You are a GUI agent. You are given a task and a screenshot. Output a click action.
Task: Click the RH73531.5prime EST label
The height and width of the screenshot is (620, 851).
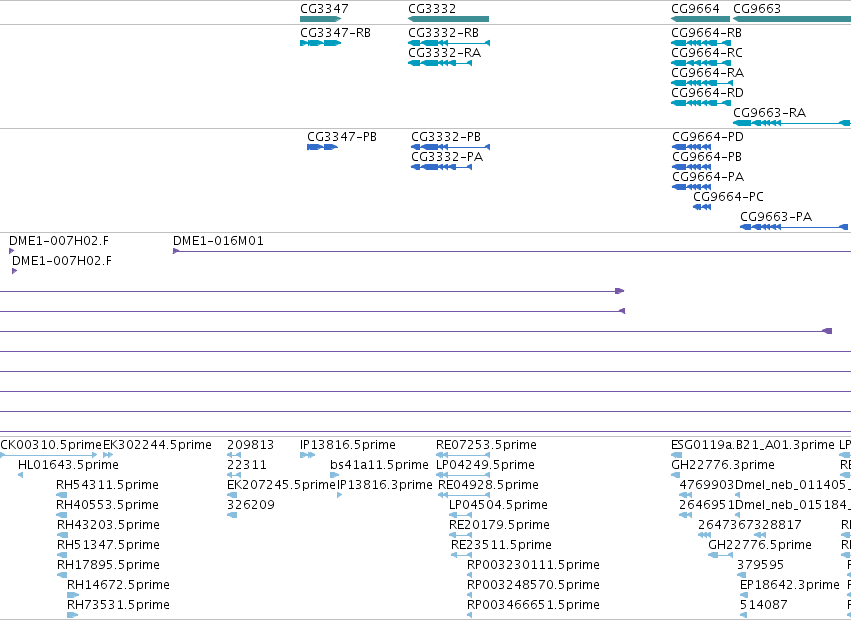(118, 605)
